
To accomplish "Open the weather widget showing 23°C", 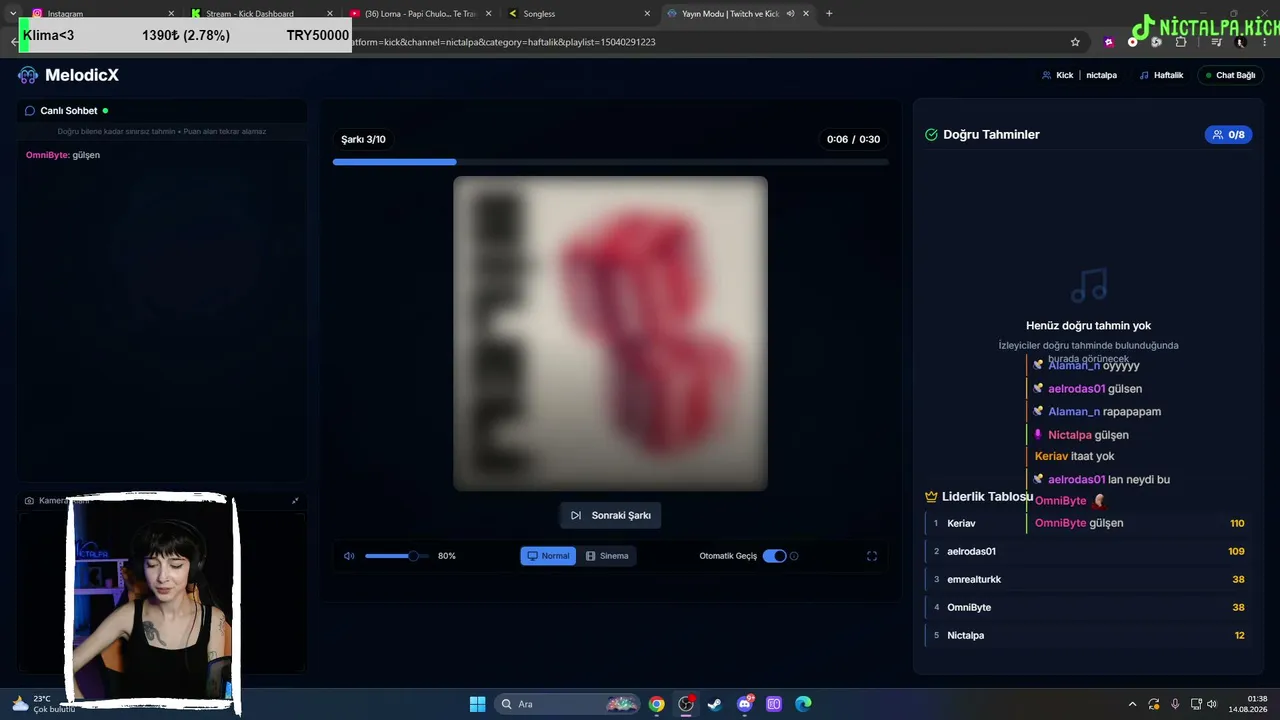I will click(x=42, y=704).
